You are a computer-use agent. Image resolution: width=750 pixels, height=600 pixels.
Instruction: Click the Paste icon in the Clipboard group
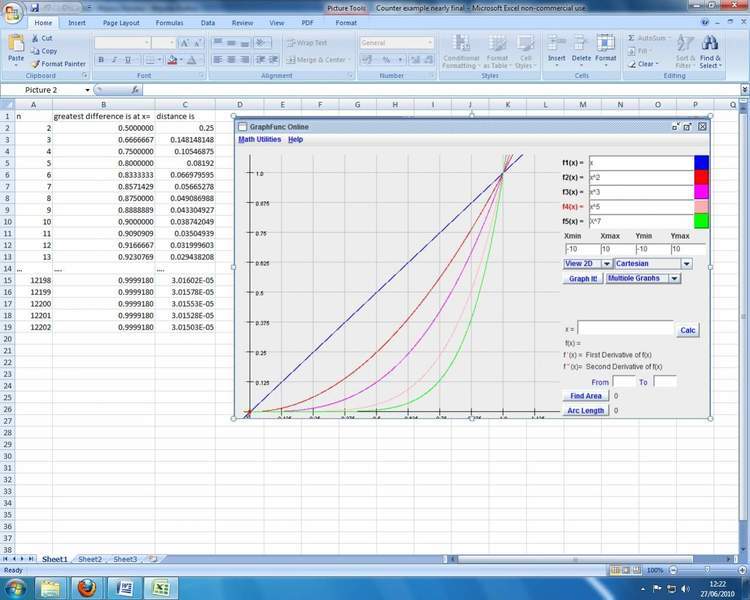[x=16, y=45]
